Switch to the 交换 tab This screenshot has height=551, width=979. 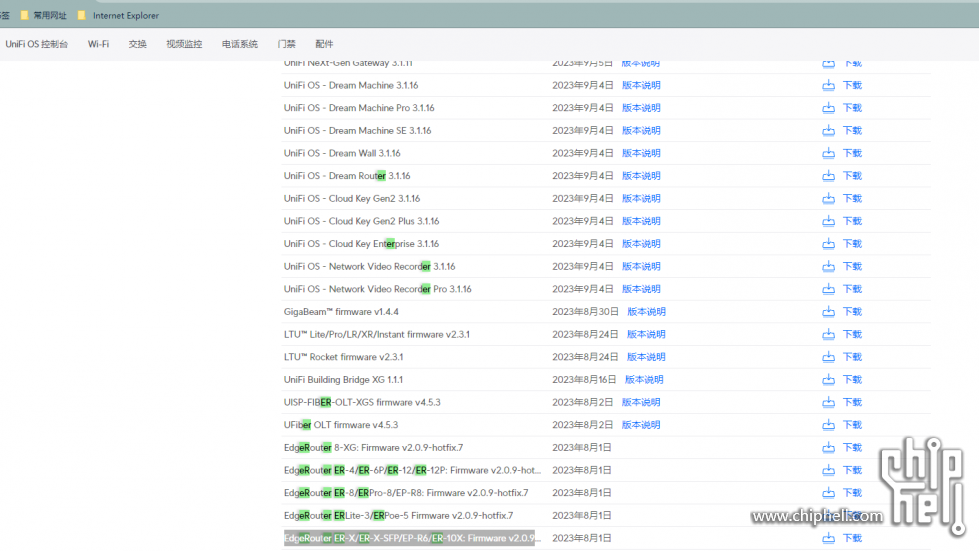[x=137, y=44]
